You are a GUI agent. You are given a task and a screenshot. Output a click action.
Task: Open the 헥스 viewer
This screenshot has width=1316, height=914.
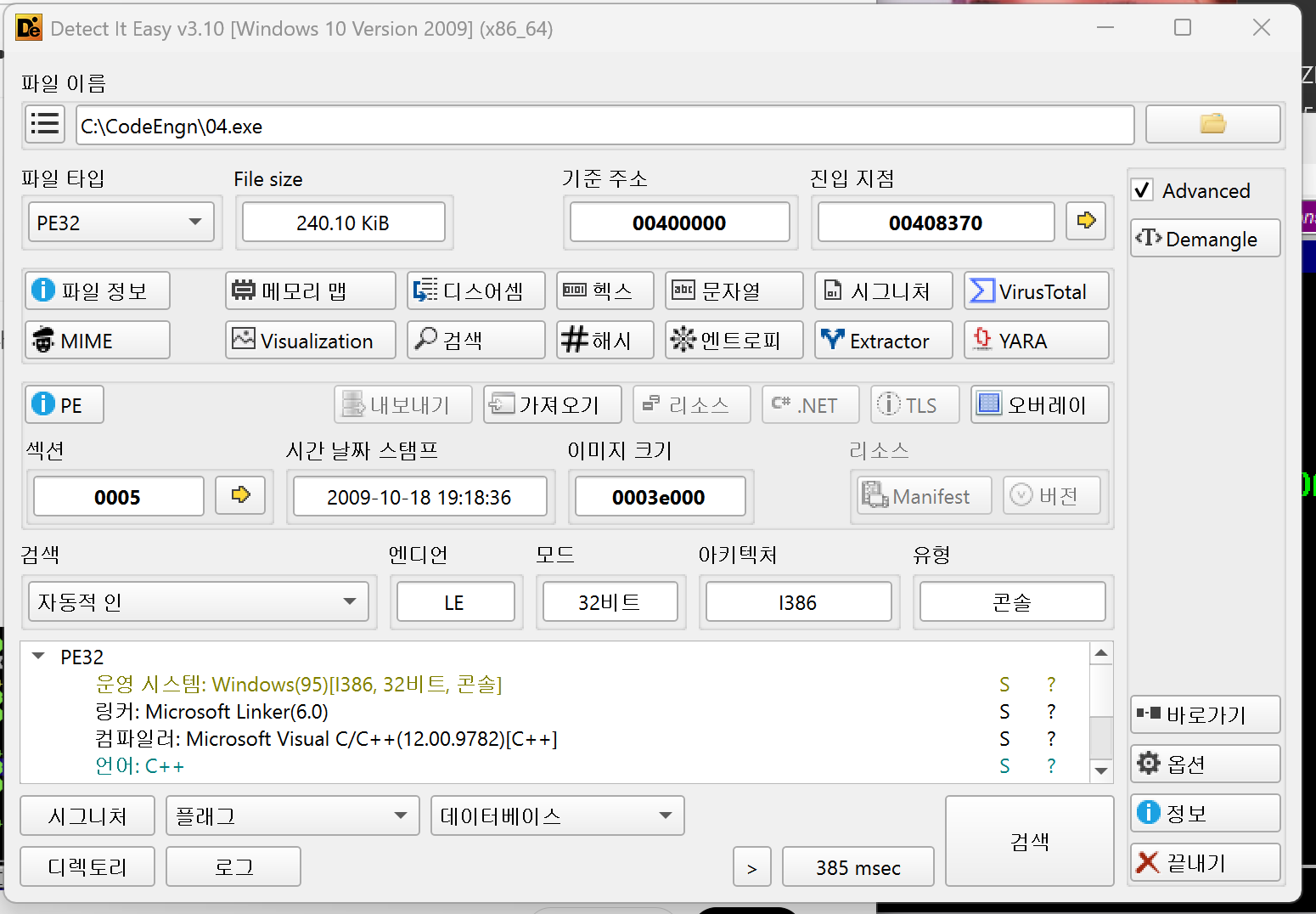[x=605, y=291]
